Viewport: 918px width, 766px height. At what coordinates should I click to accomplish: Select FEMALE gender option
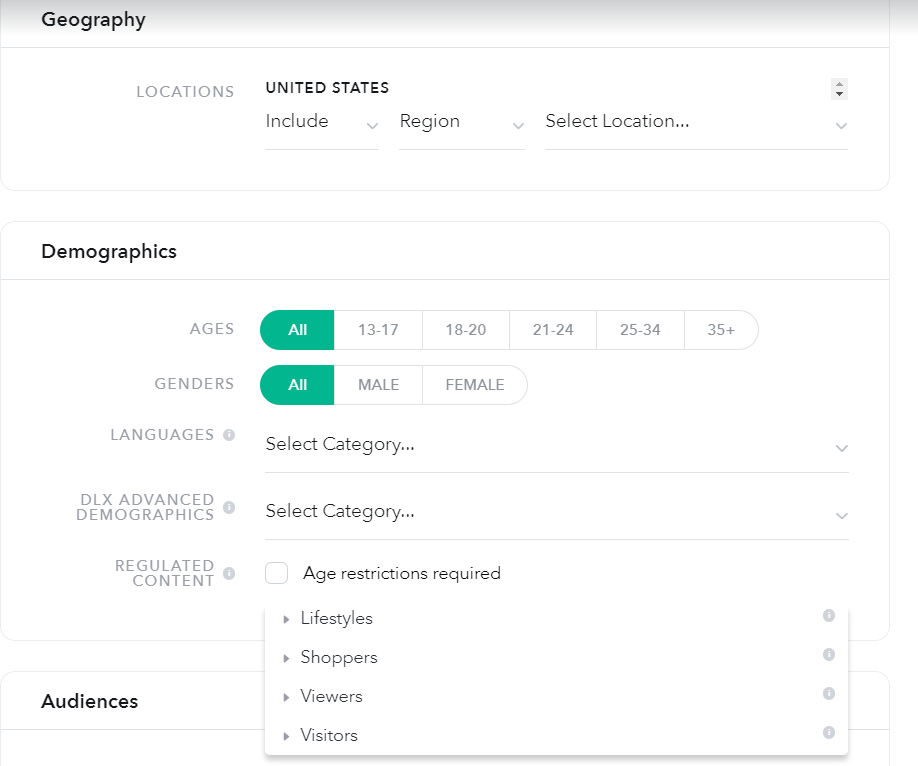point(475,385)
